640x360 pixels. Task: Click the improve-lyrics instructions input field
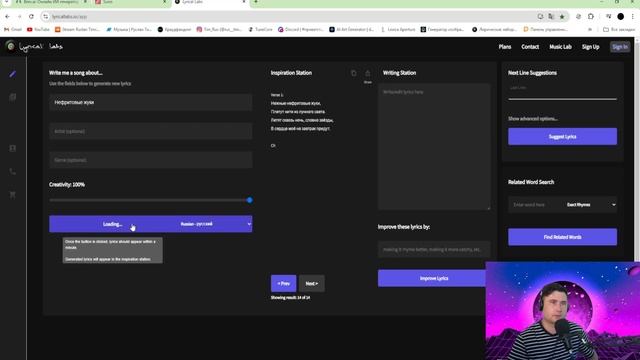[433, 249]
